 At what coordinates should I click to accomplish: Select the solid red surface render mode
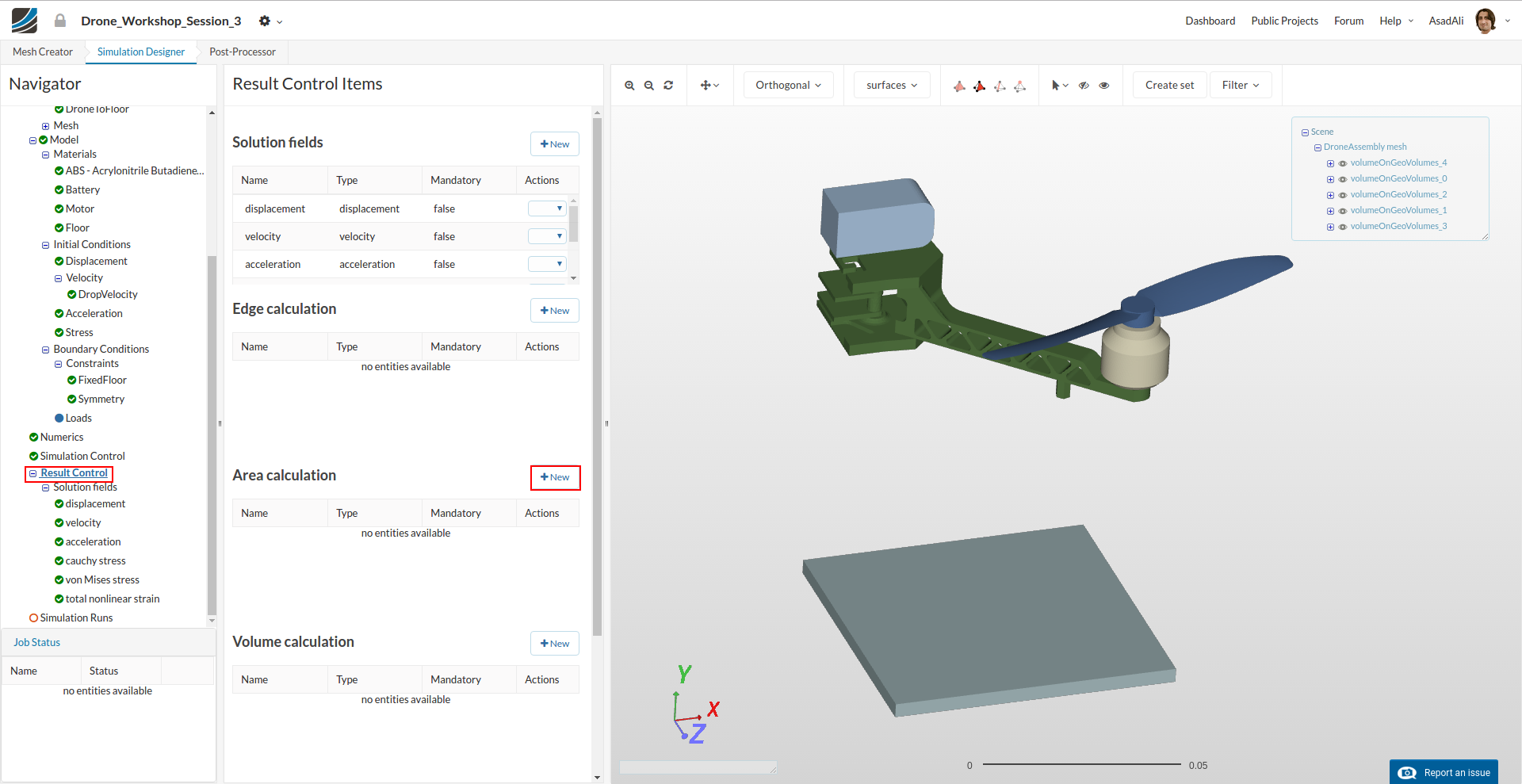980,86
